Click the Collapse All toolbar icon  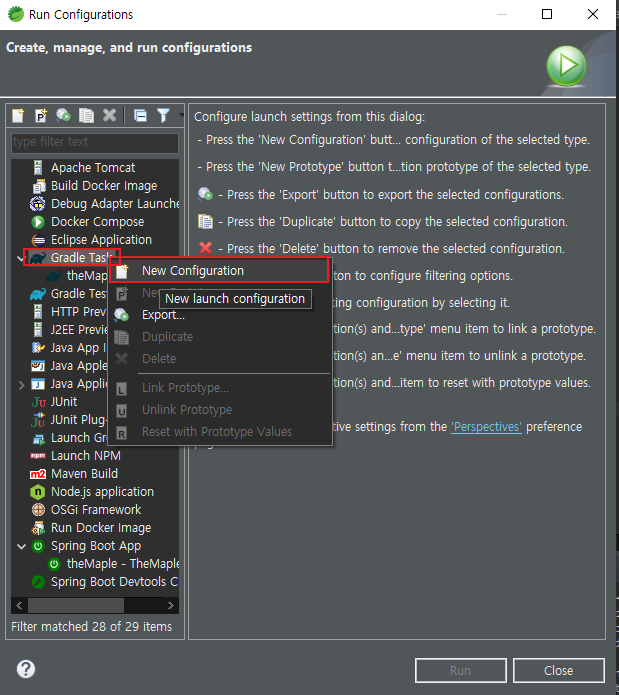click(140, 116)
